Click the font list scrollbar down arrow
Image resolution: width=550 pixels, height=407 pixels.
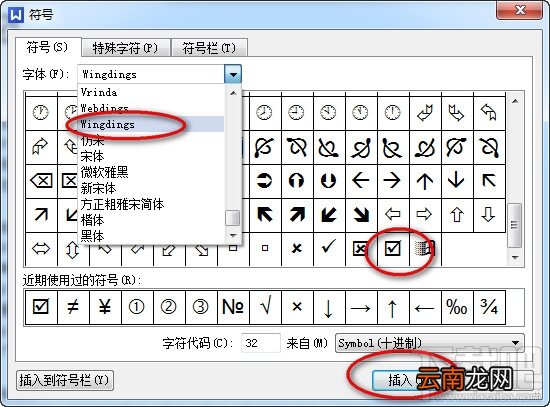pos(233,236)
